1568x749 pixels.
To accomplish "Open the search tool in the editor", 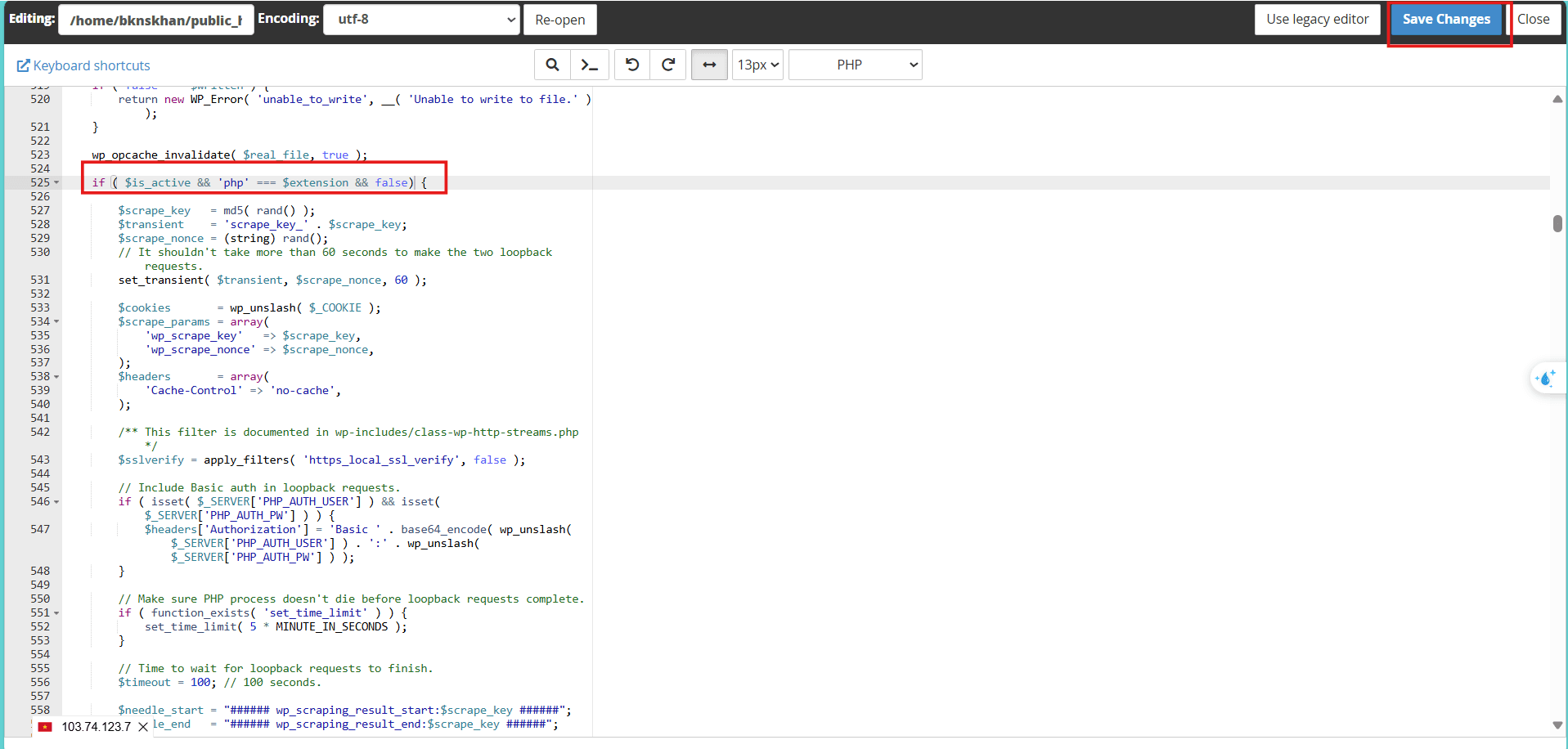I will pos(551,64).
